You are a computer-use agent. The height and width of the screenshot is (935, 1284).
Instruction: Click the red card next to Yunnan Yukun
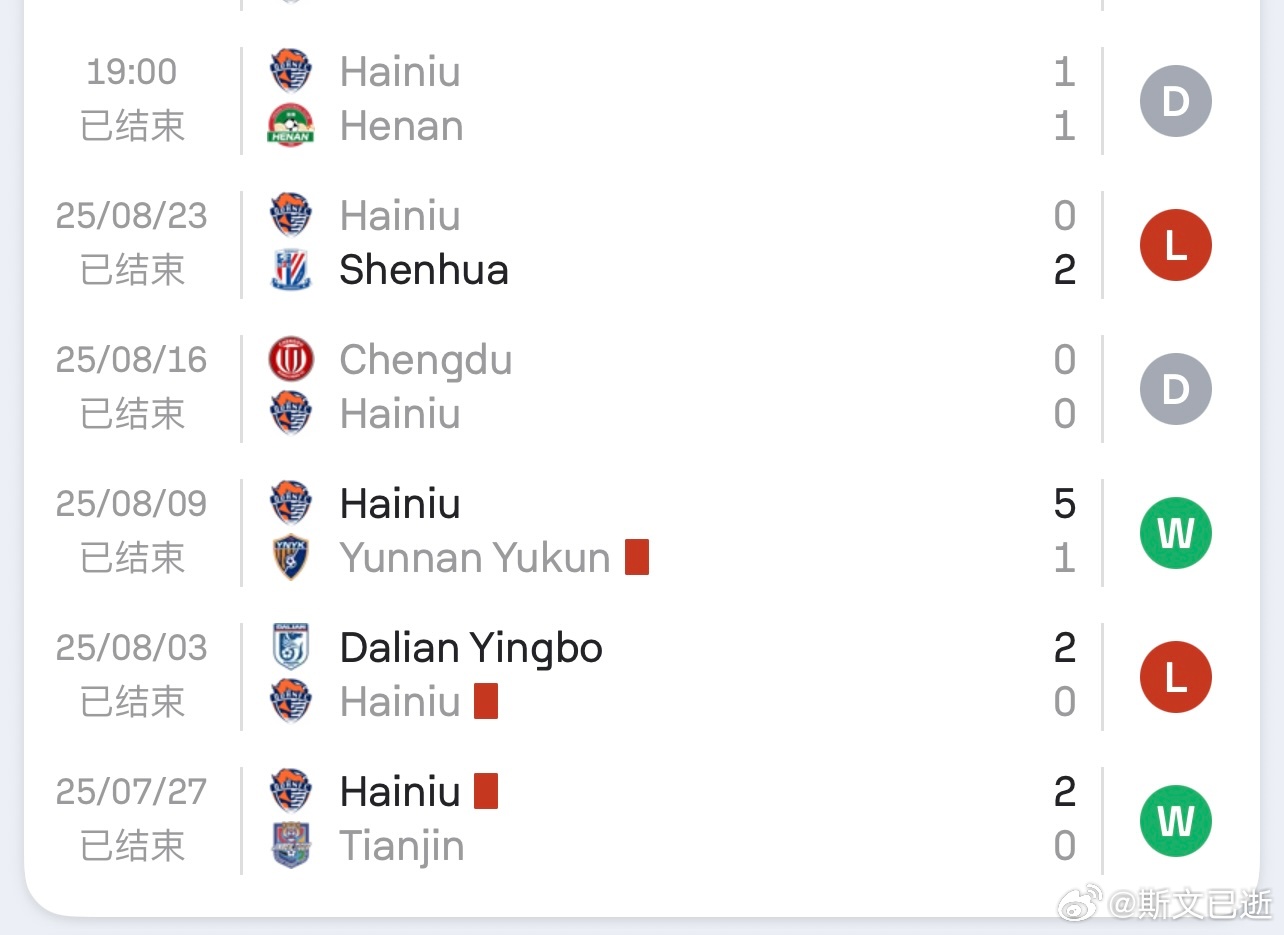point(637,557)
